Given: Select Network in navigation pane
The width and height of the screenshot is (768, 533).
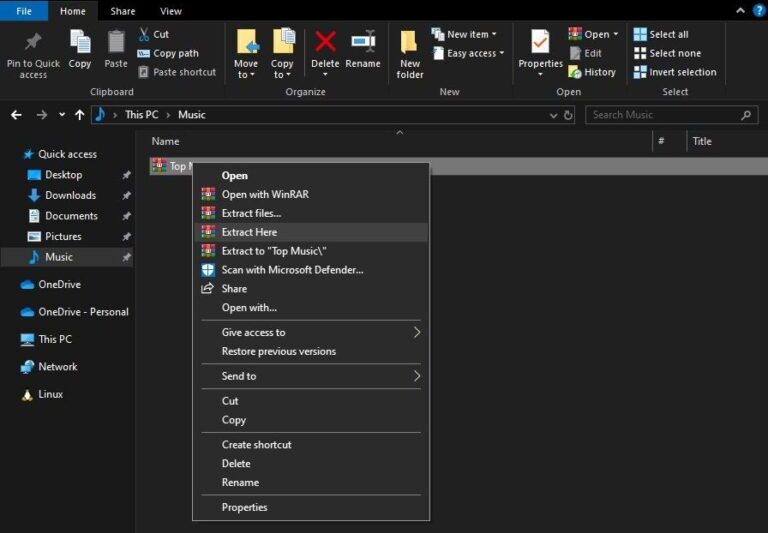Looking at the screenshot, I should tap(57, 367).
